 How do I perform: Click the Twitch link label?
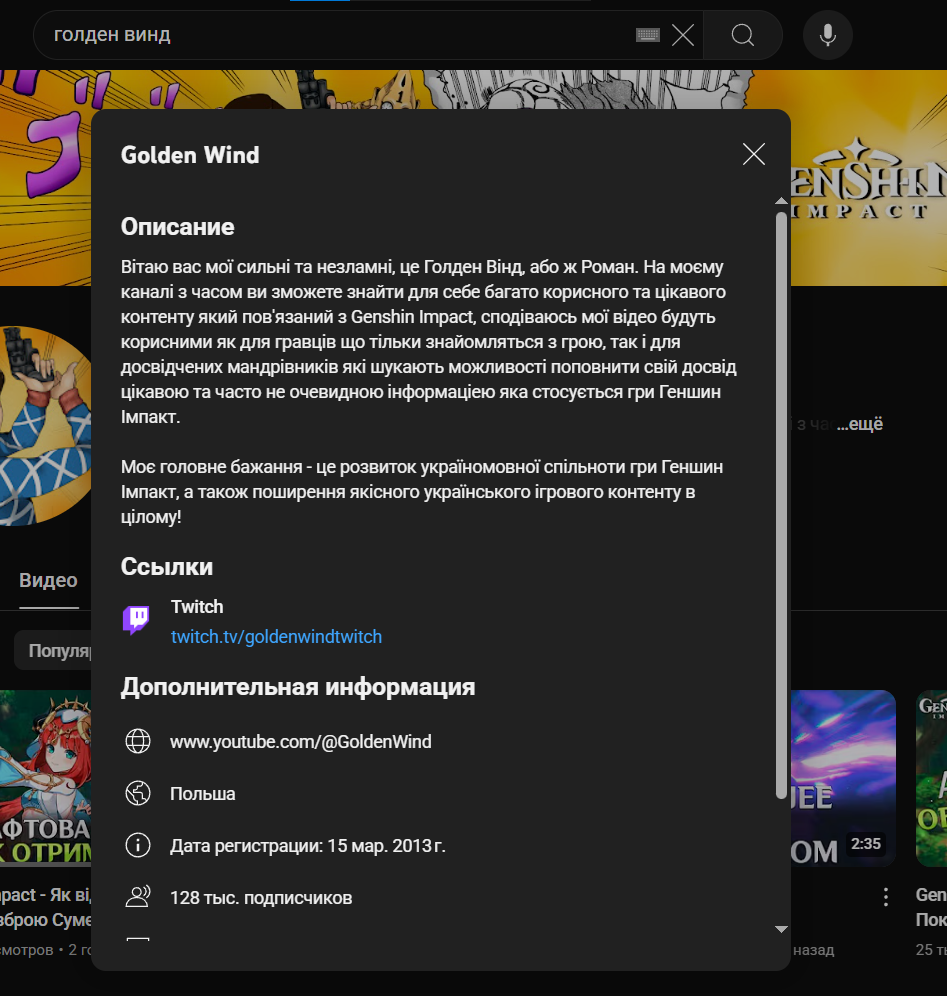tap(197, 607)
